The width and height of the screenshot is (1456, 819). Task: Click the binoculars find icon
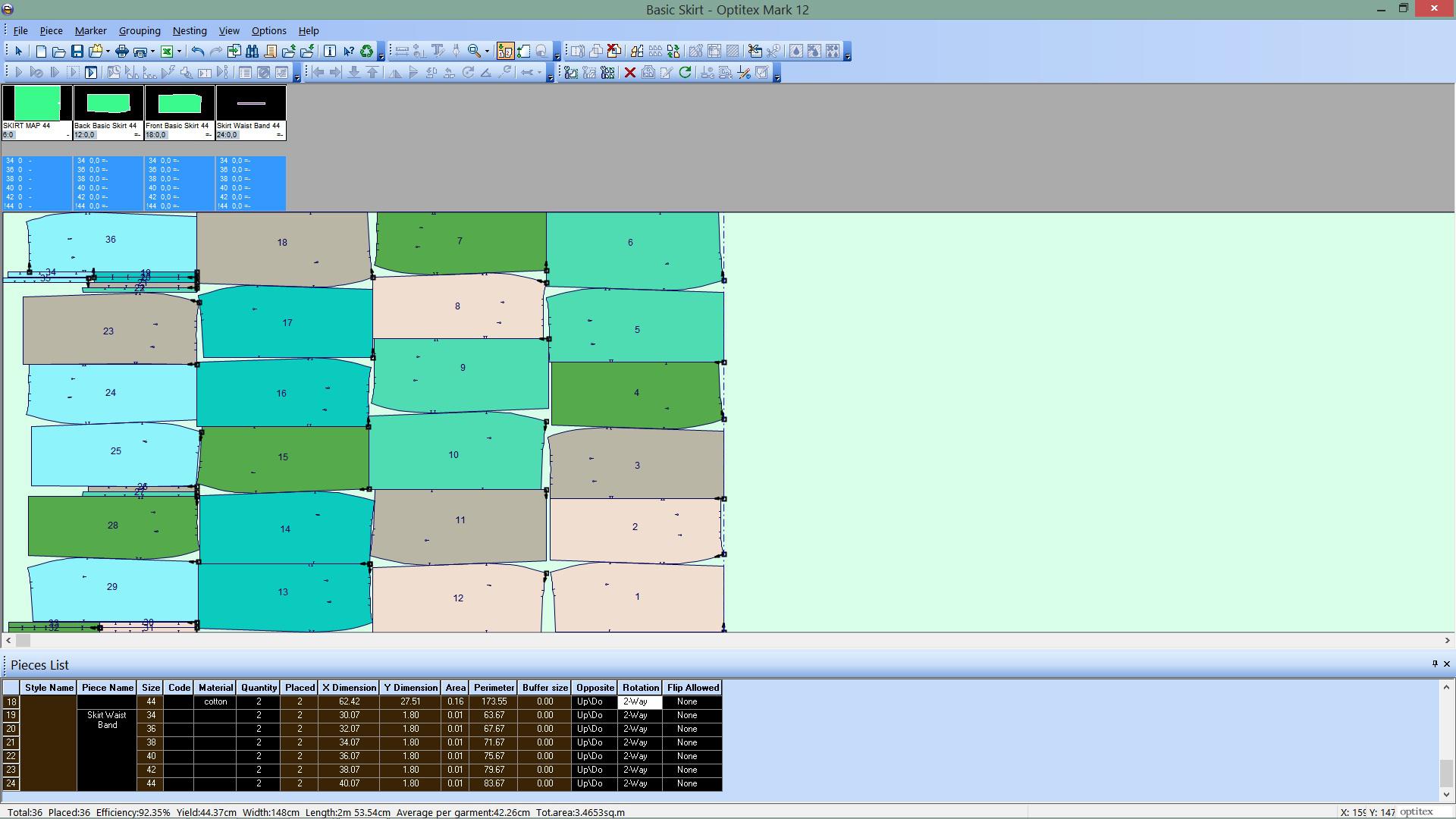[252, 52]
